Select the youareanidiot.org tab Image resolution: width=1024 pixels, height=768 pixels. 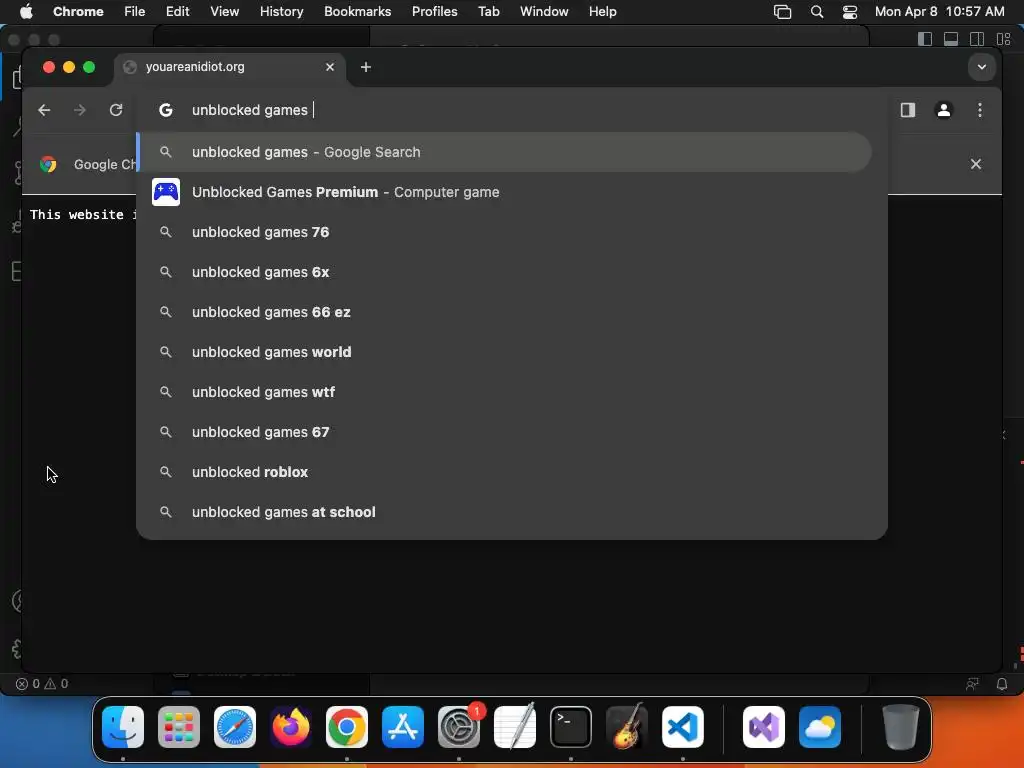click(x=230, y=67)
